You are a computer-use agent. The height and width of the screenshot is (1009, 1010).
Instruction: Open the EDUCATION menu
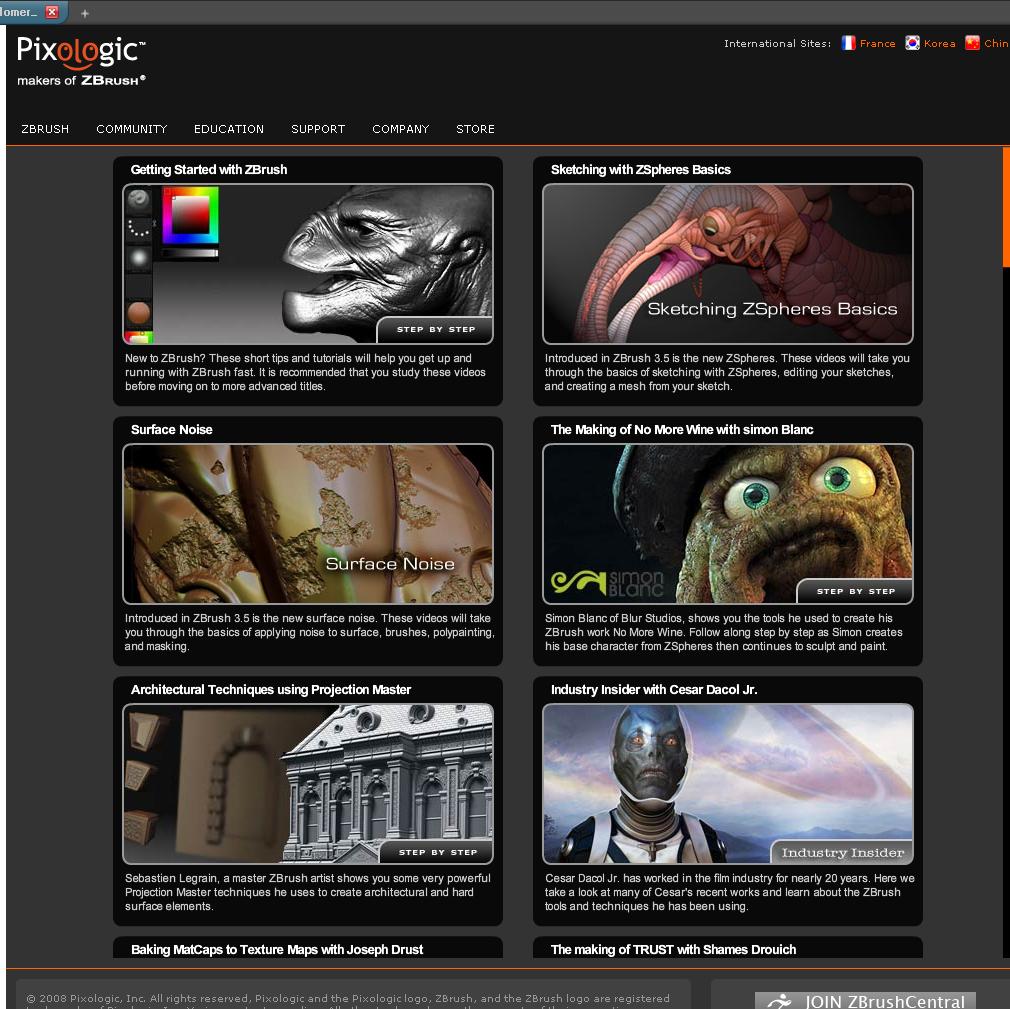[x=229, y=129]
